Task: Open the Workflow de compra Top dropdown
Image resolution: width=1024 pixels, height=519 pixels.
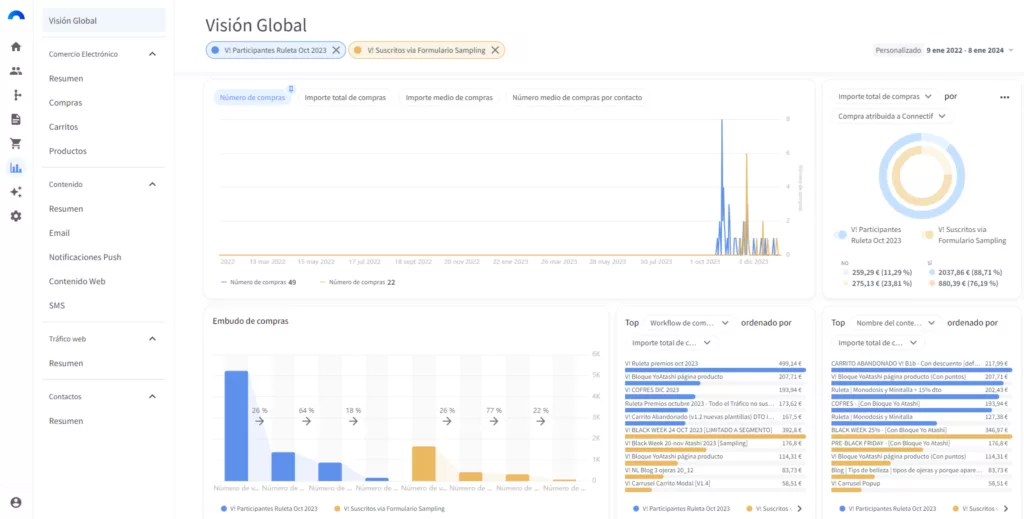Action: 689,322
